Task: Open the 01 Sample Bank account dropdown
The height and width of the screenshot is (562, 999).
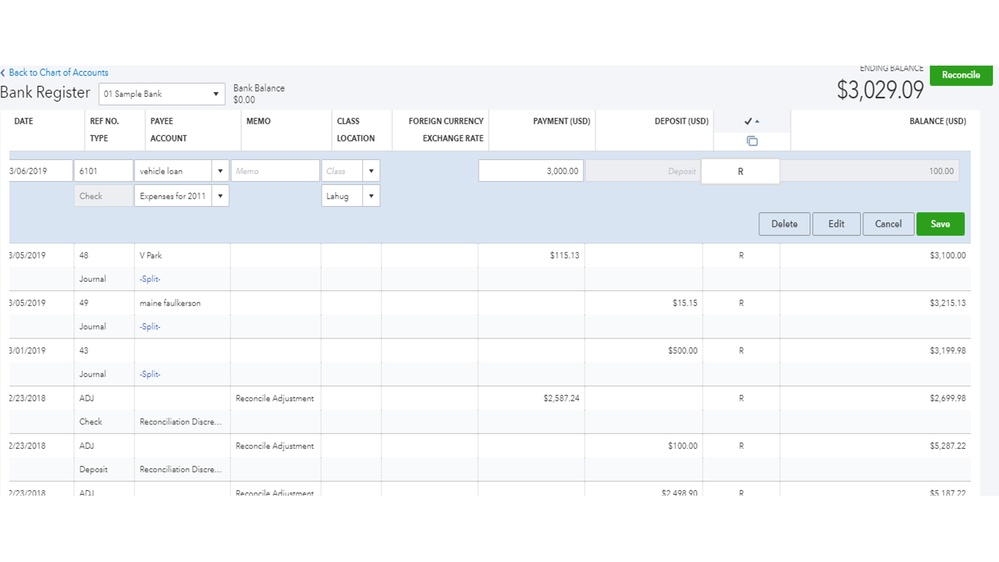Action: click(216, 94)
